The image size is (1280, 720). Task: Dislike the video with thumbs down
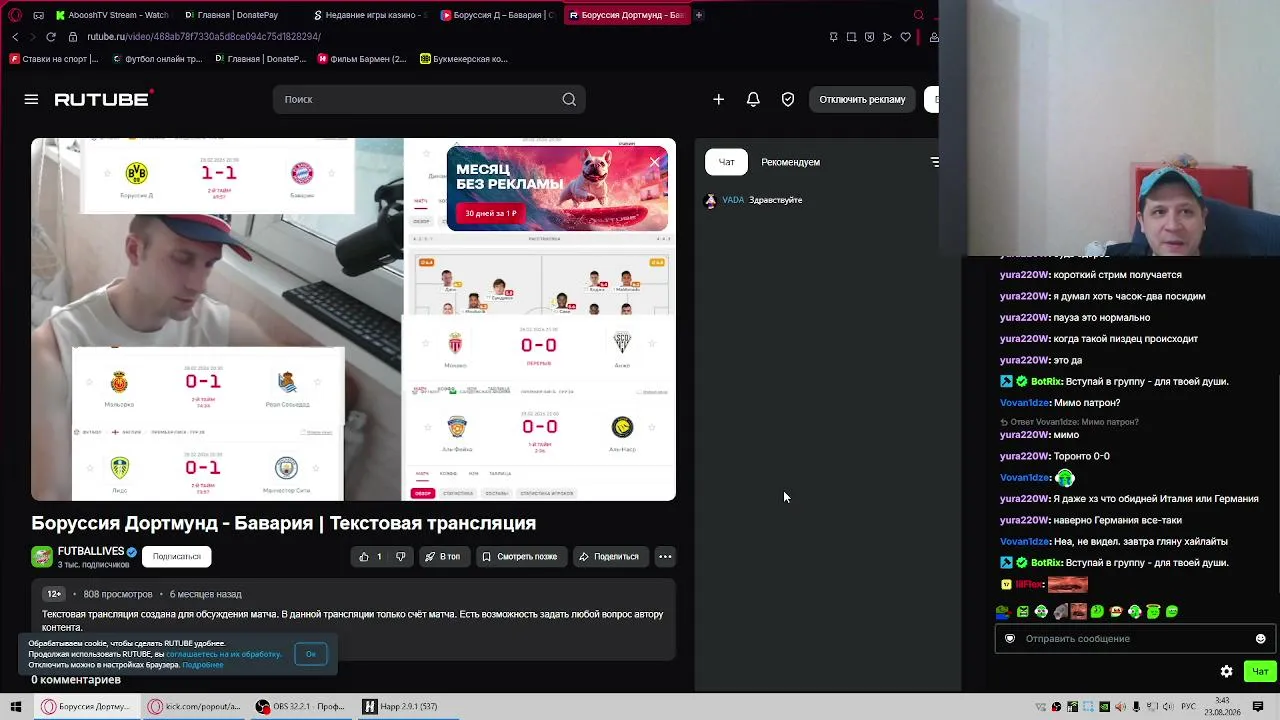pyautogui.click(x=400, y=557)
